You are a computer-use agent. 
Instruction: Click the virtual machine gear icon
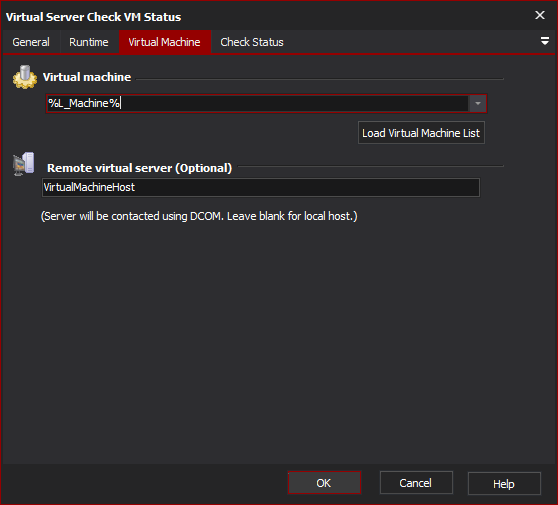click(25, 77)
